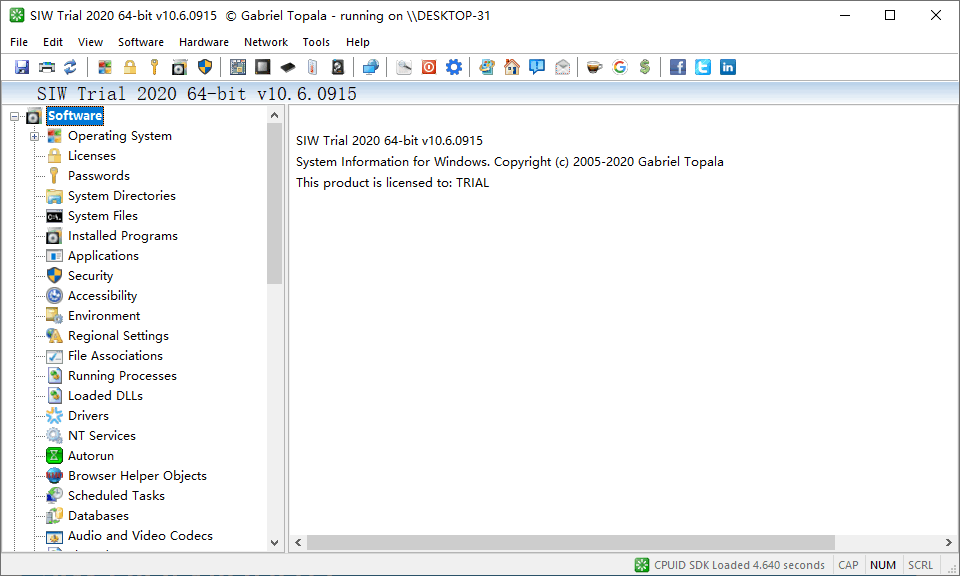This screenshot has width=960, height=576.
Task: Click the key Passwords toolbar icon
Action: (154, 67)
